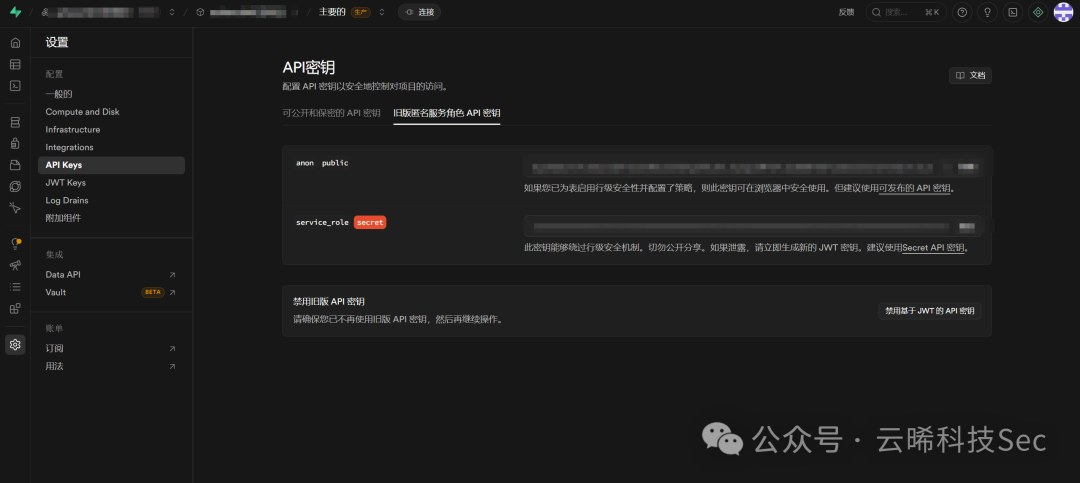This screenshot has width=1080, height=483.
Task: Click the 集成 section header
Action: (x=54, y=254)
